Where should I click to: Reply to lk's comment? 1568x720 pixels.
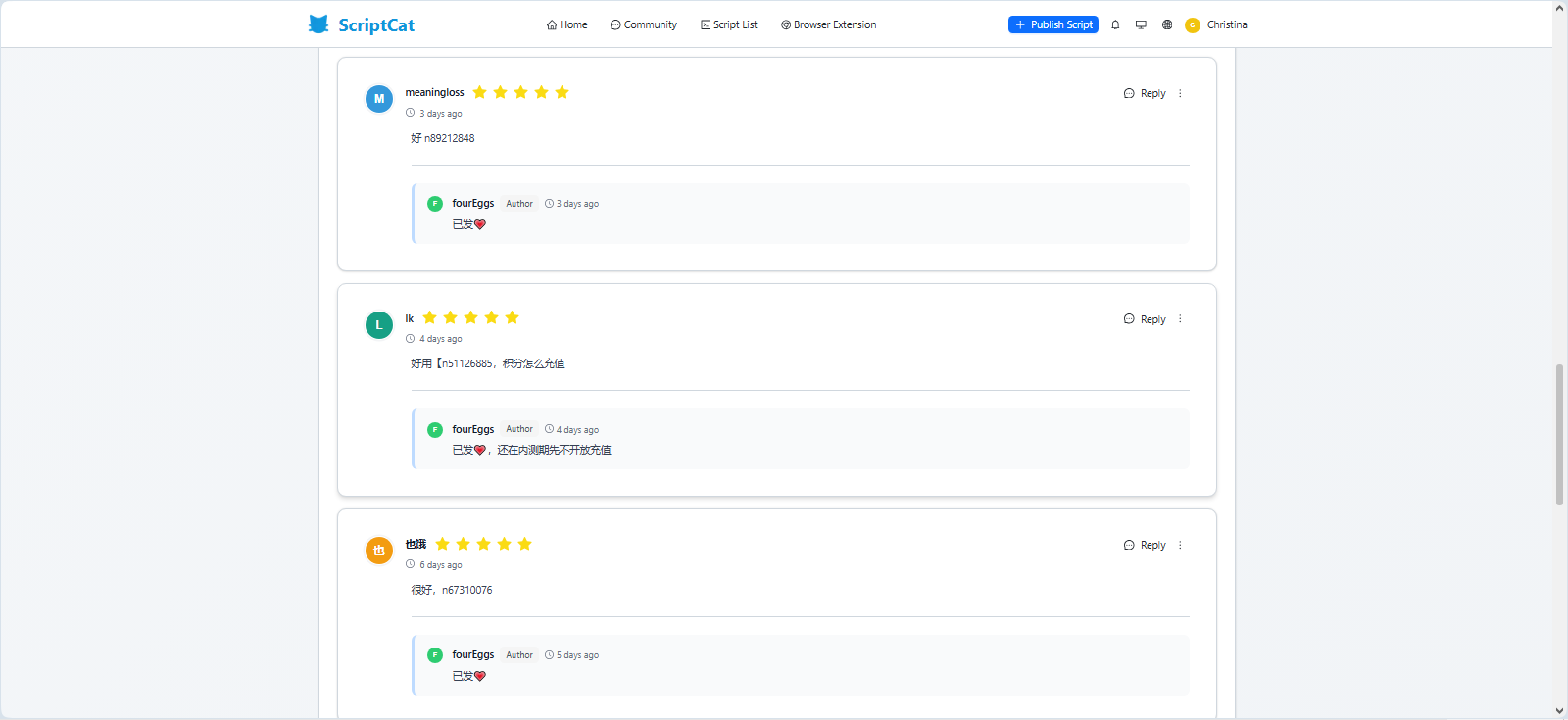click(x=1145, y=319)
